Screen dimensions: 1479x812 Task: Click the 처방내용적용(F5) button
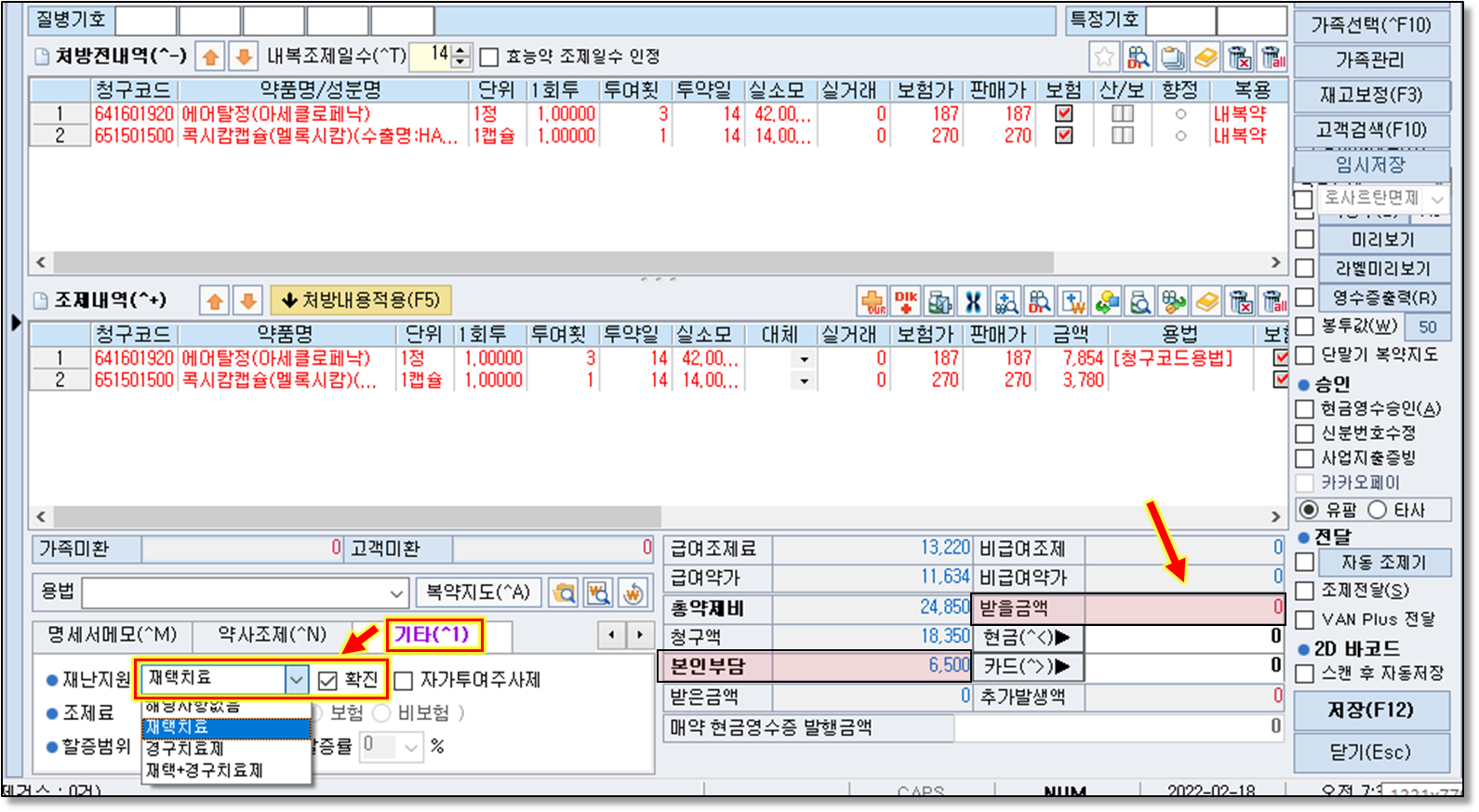361,300
